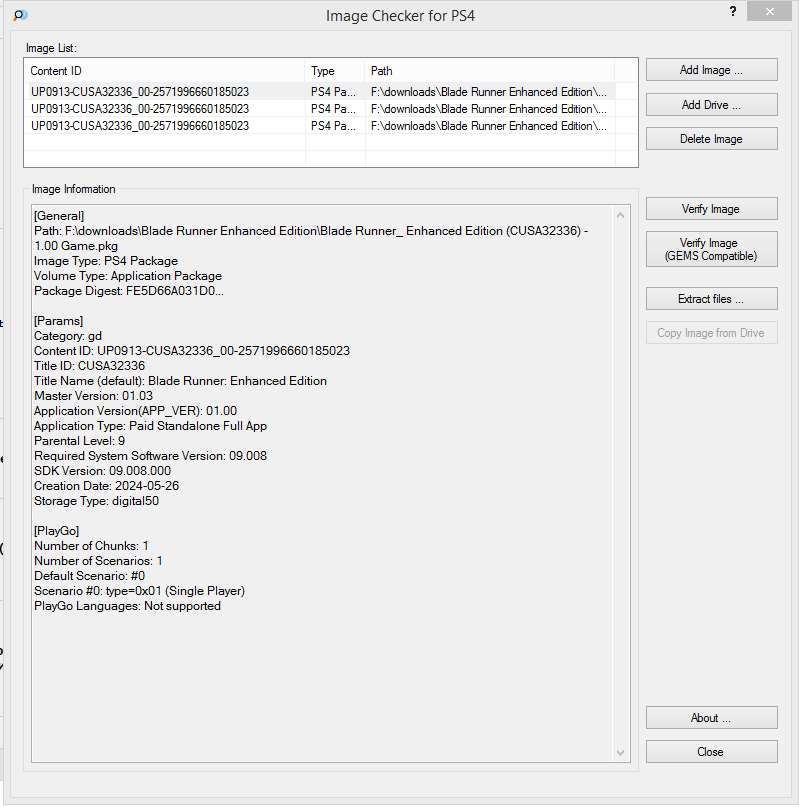
Task: Click the 'Package Digest: FE5D66A031D0...' line
Action: point(129,291)
